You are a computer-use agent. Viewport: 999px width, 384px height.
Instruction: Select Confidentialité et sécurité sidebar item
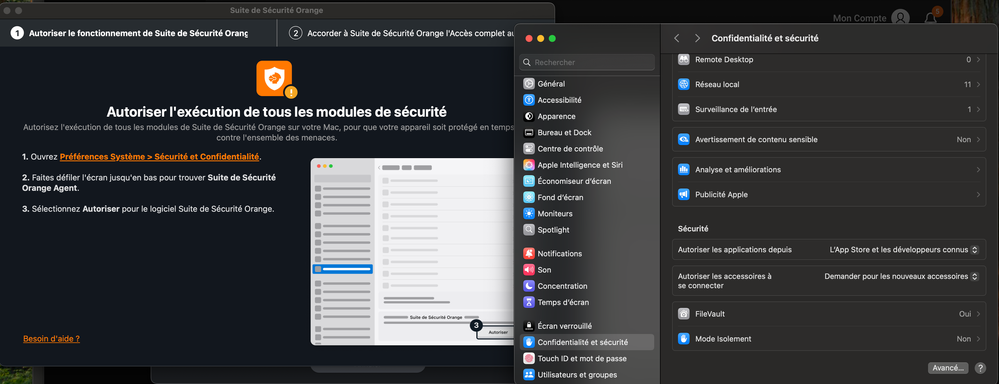pyautogui.click(x=587, y=342)
